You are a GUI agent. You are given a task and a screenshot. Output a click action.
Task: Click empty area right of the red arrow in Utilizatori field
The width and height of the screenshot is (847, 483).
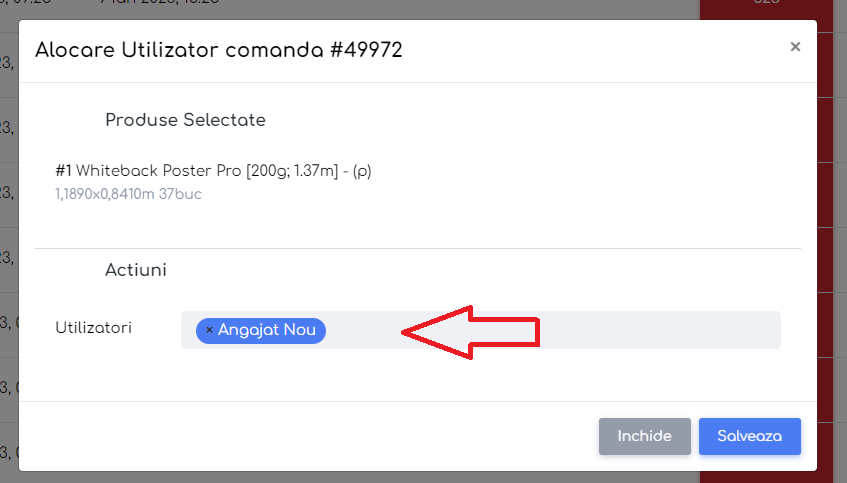click(659, 330)
